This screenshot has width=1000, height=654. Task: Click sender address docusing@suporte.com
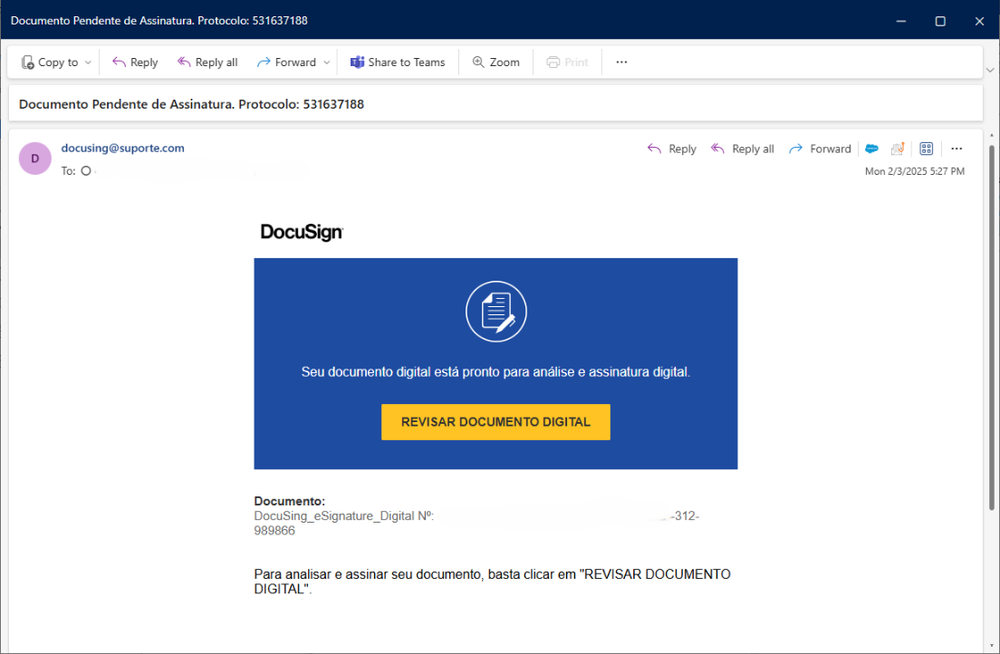tap(122, 148)
